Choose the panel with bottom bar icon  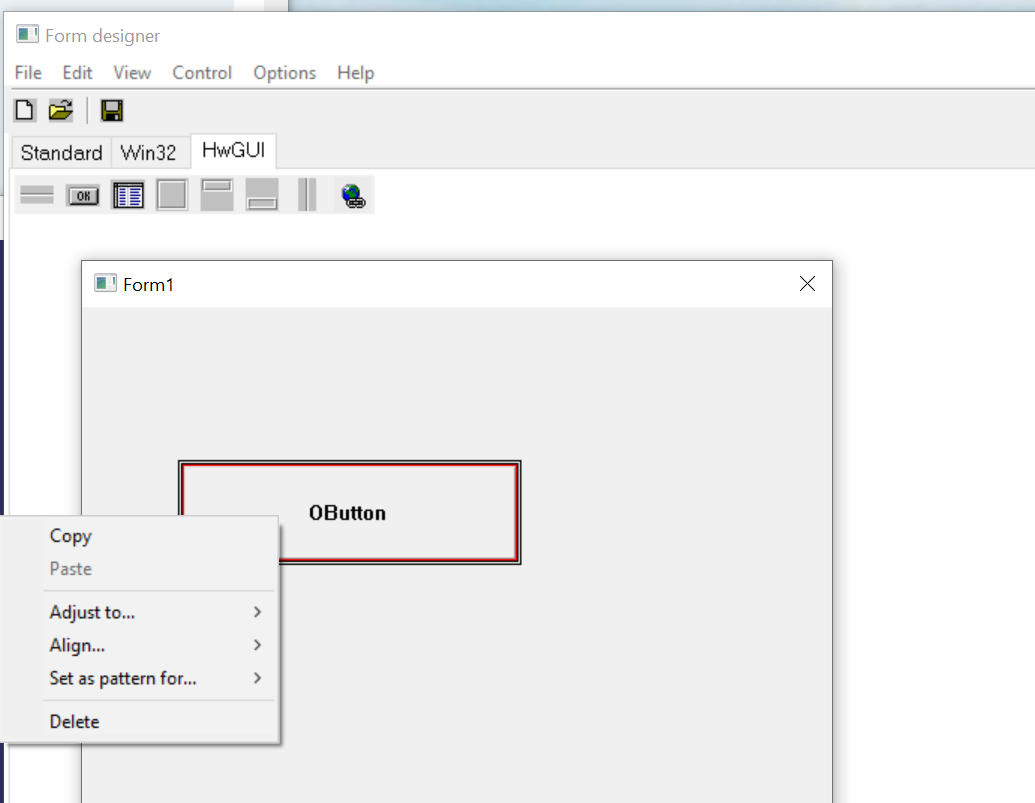coord(262,195)
